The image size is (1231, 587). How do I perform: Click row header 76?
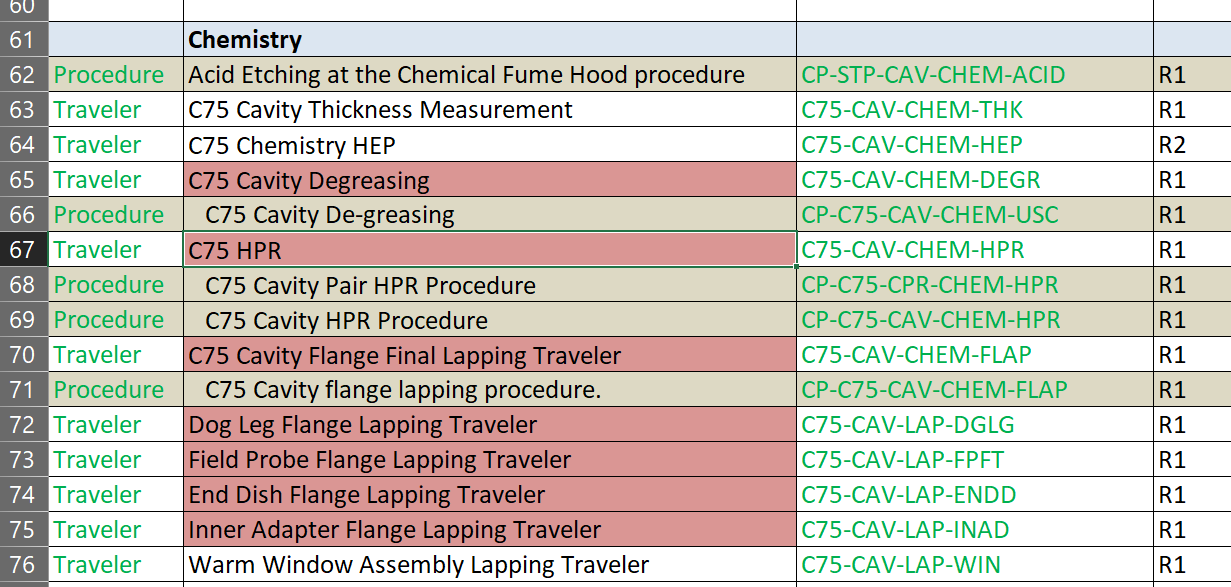pyautogui.click(x=22, y=565)
